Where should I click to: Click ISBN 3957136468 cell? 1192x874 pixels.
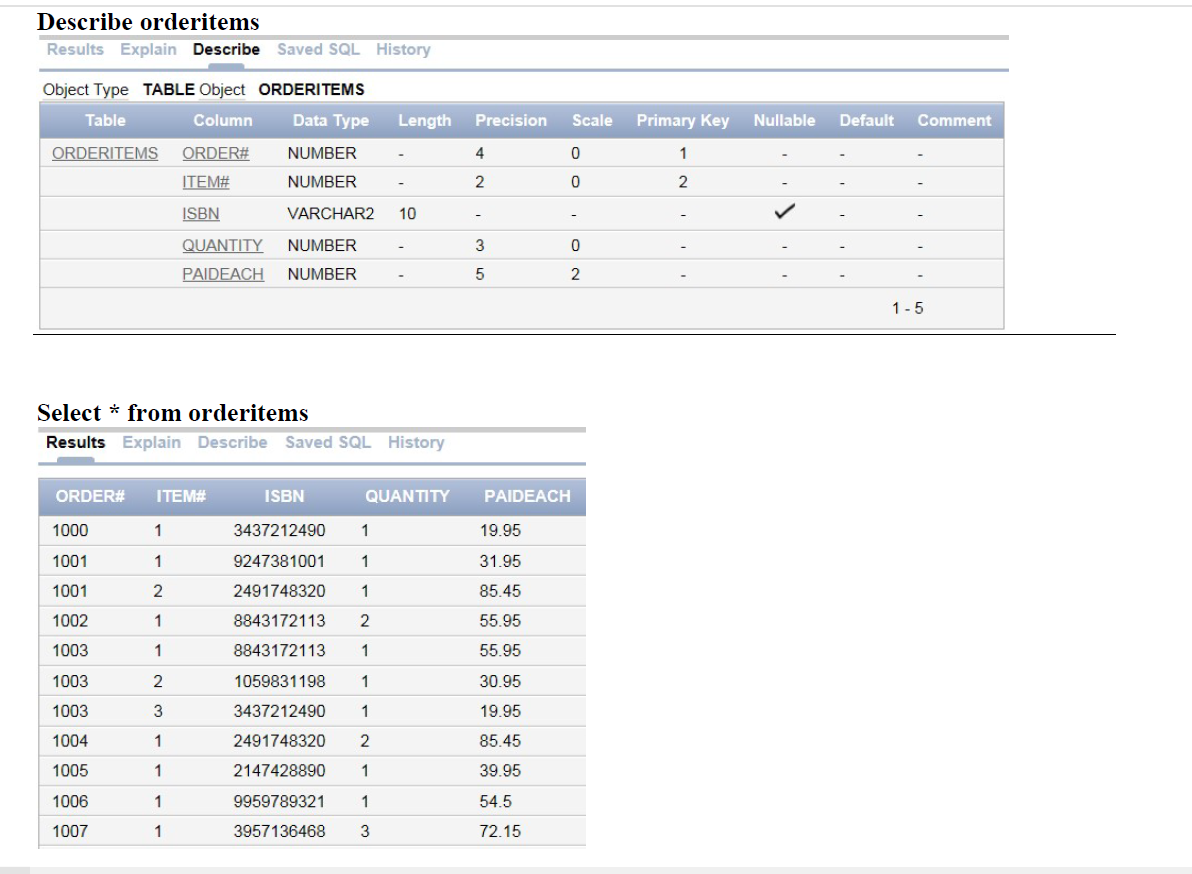279,831
